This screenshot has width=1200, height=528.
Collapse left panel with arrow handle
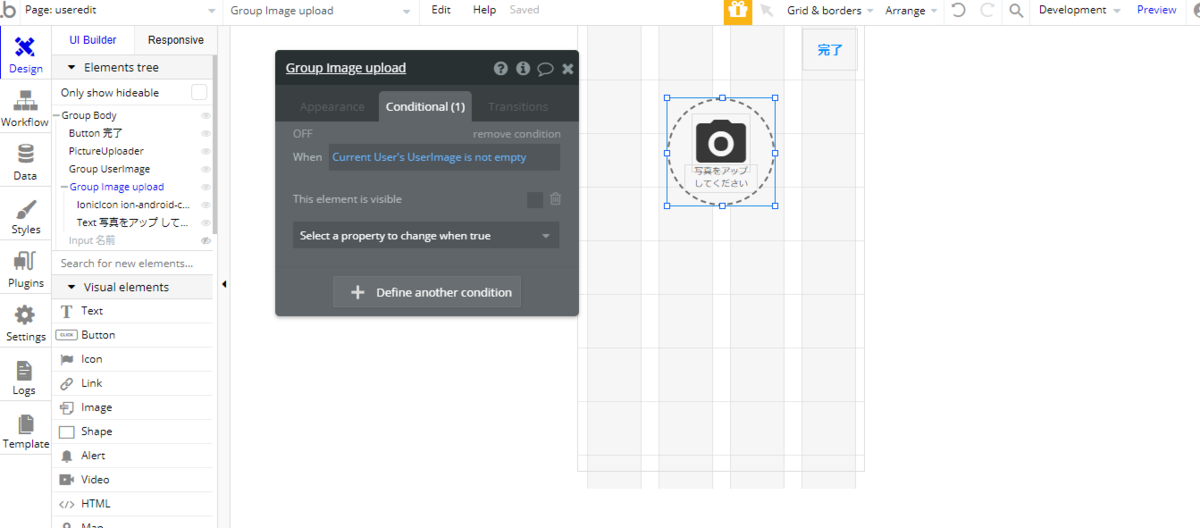(224, 285)
